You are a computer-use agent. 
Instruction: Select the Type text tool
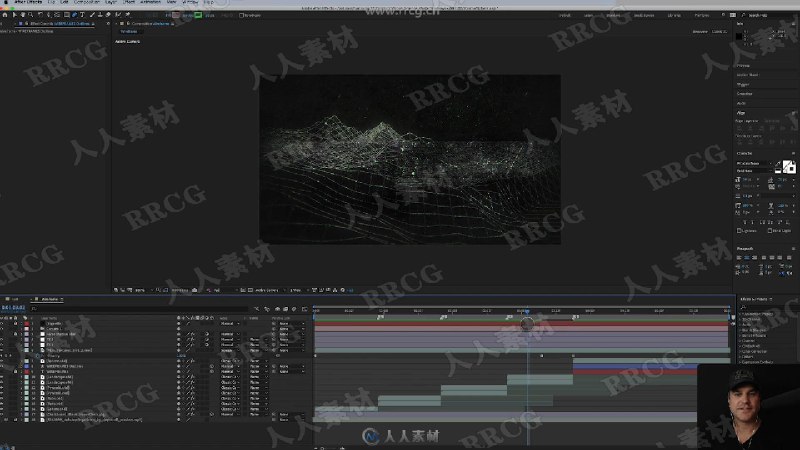pos(82,15)
